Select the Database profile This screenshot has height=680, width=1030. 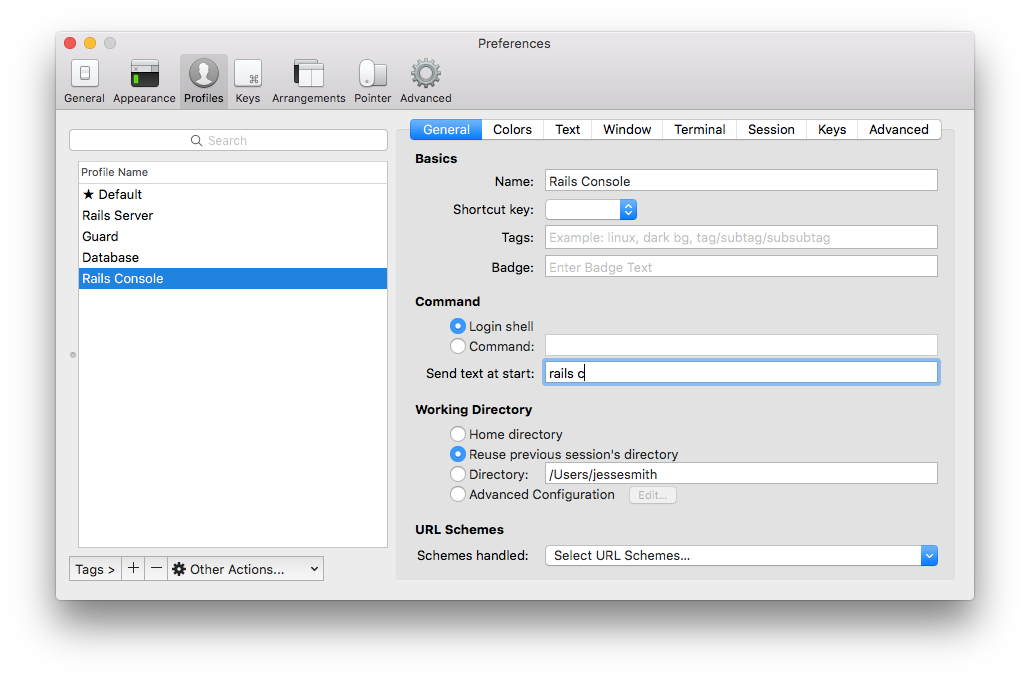tap(233, 258)
